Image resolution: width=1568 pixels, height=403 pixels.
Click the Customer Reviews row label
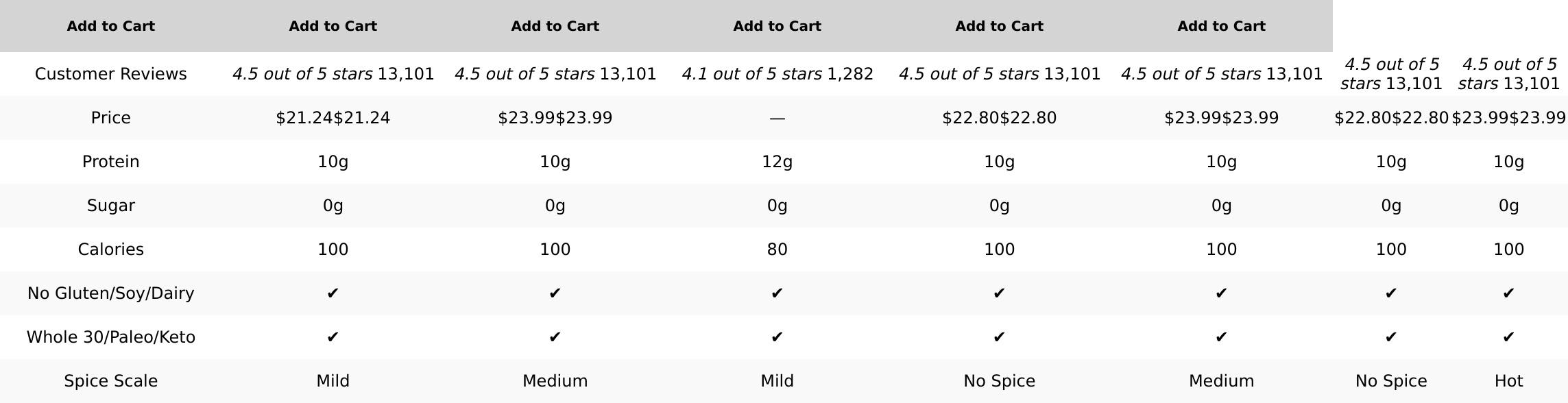(x=110, y=74)
